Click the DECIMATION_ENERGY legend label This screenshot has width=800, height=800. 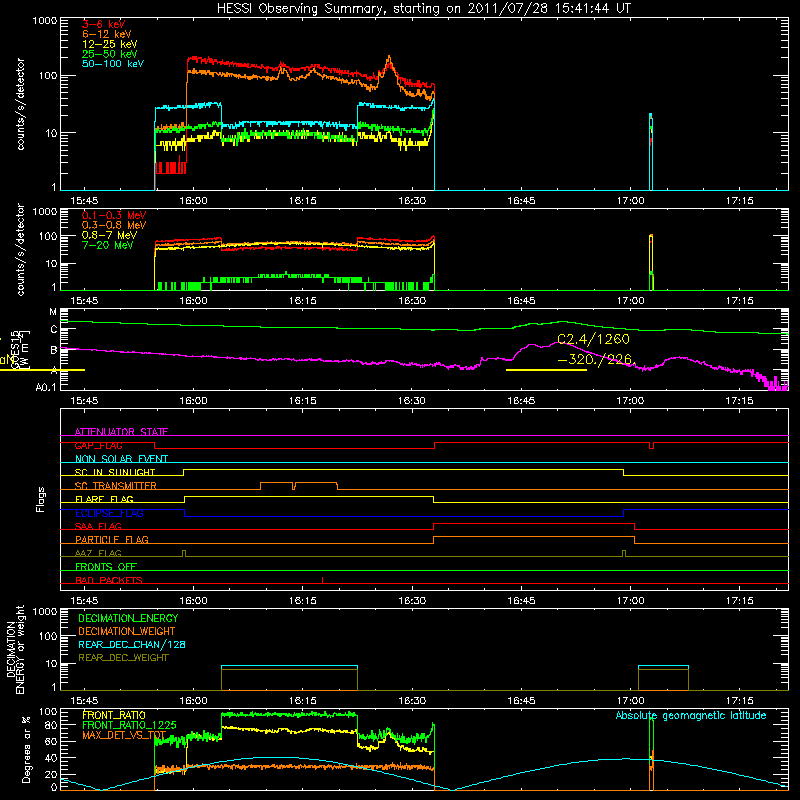128,618
